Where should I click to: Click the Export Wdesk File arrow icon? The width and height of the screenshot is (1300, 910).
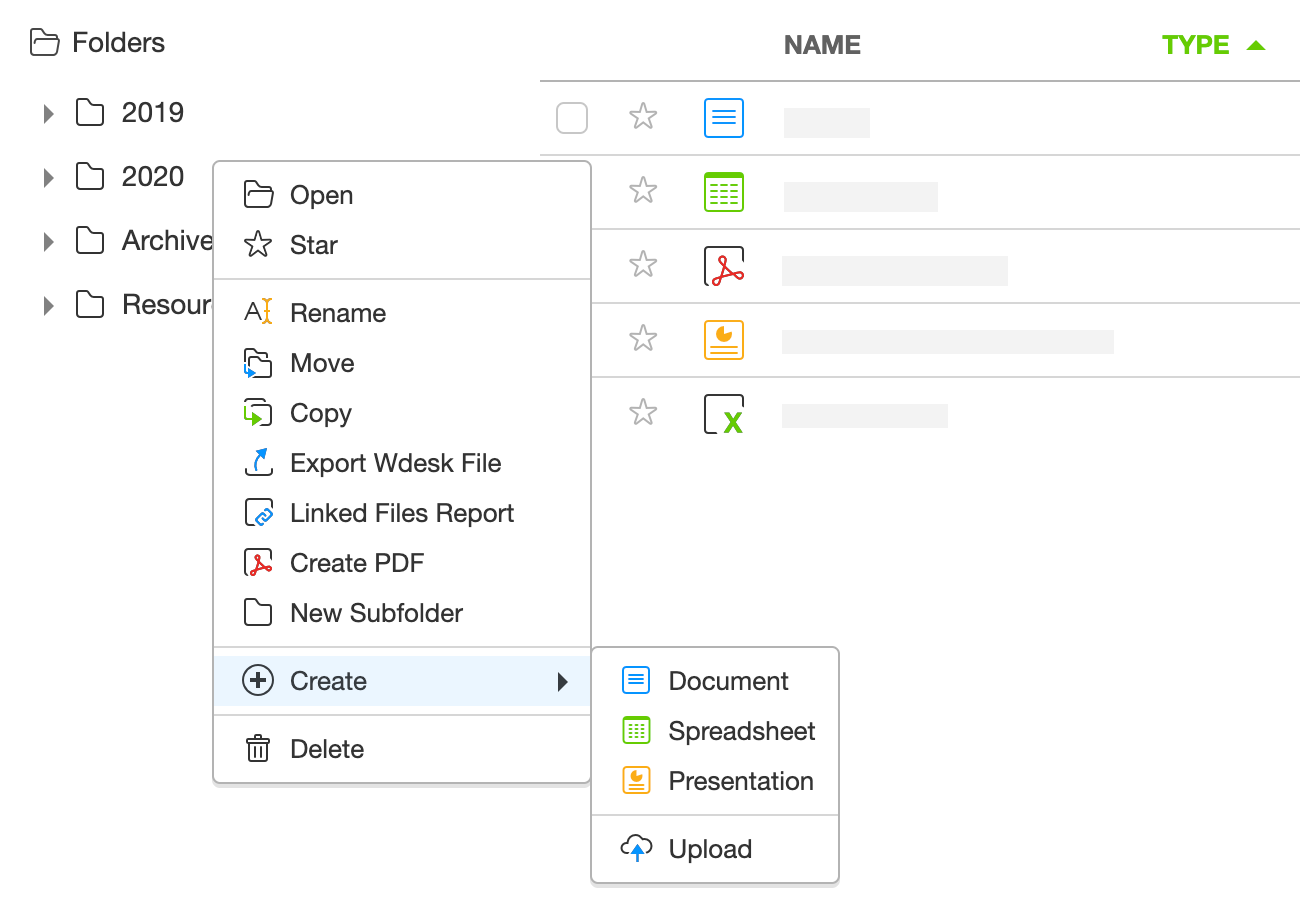(x=258, y=463)
